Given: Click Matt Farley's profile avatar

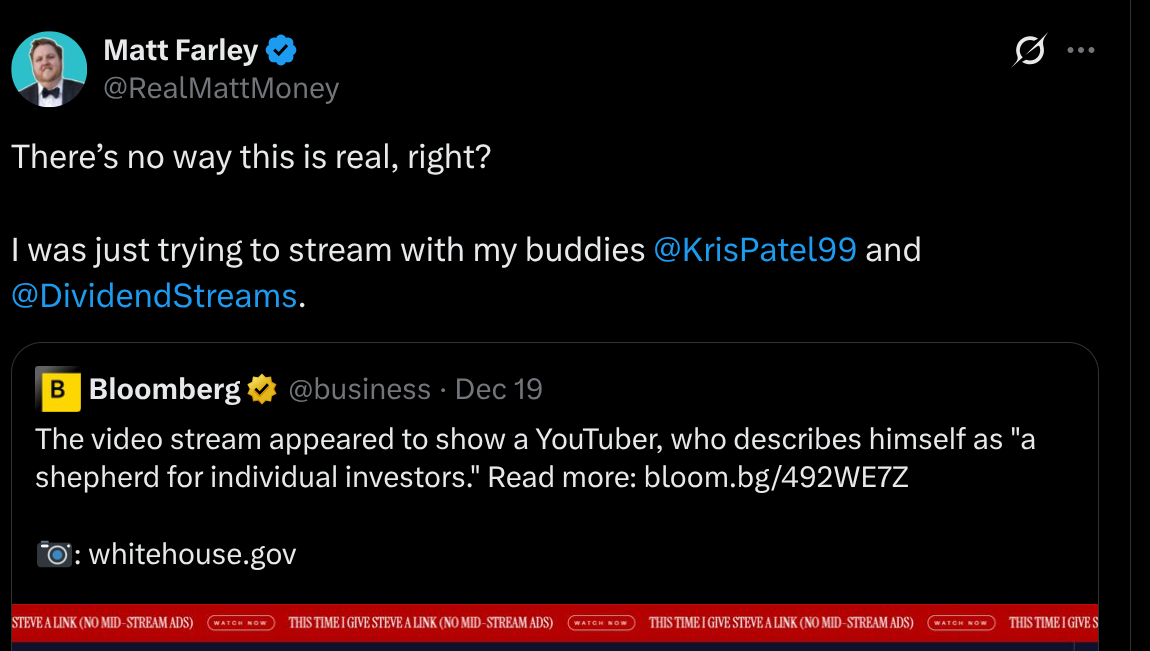Looking at the screenshot, I should [49, 69].
